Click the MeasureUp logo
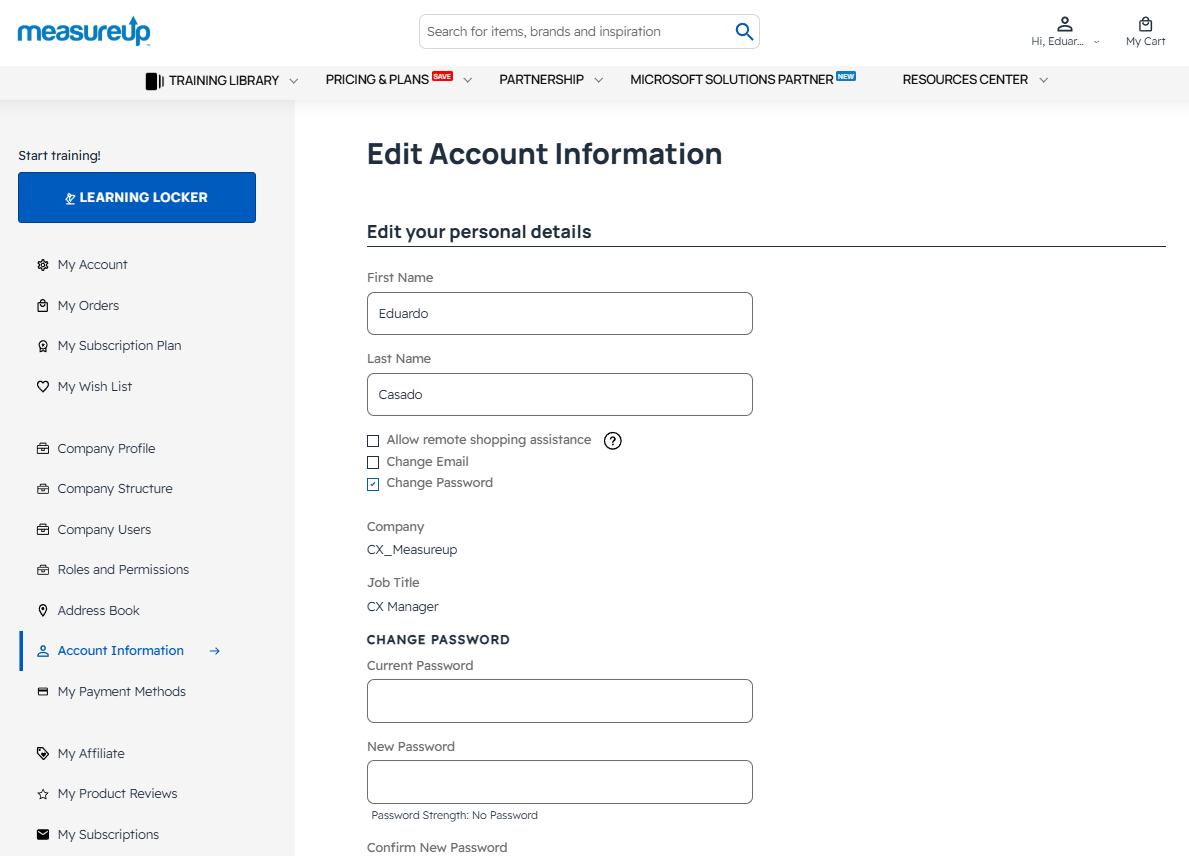 [84, 31]
